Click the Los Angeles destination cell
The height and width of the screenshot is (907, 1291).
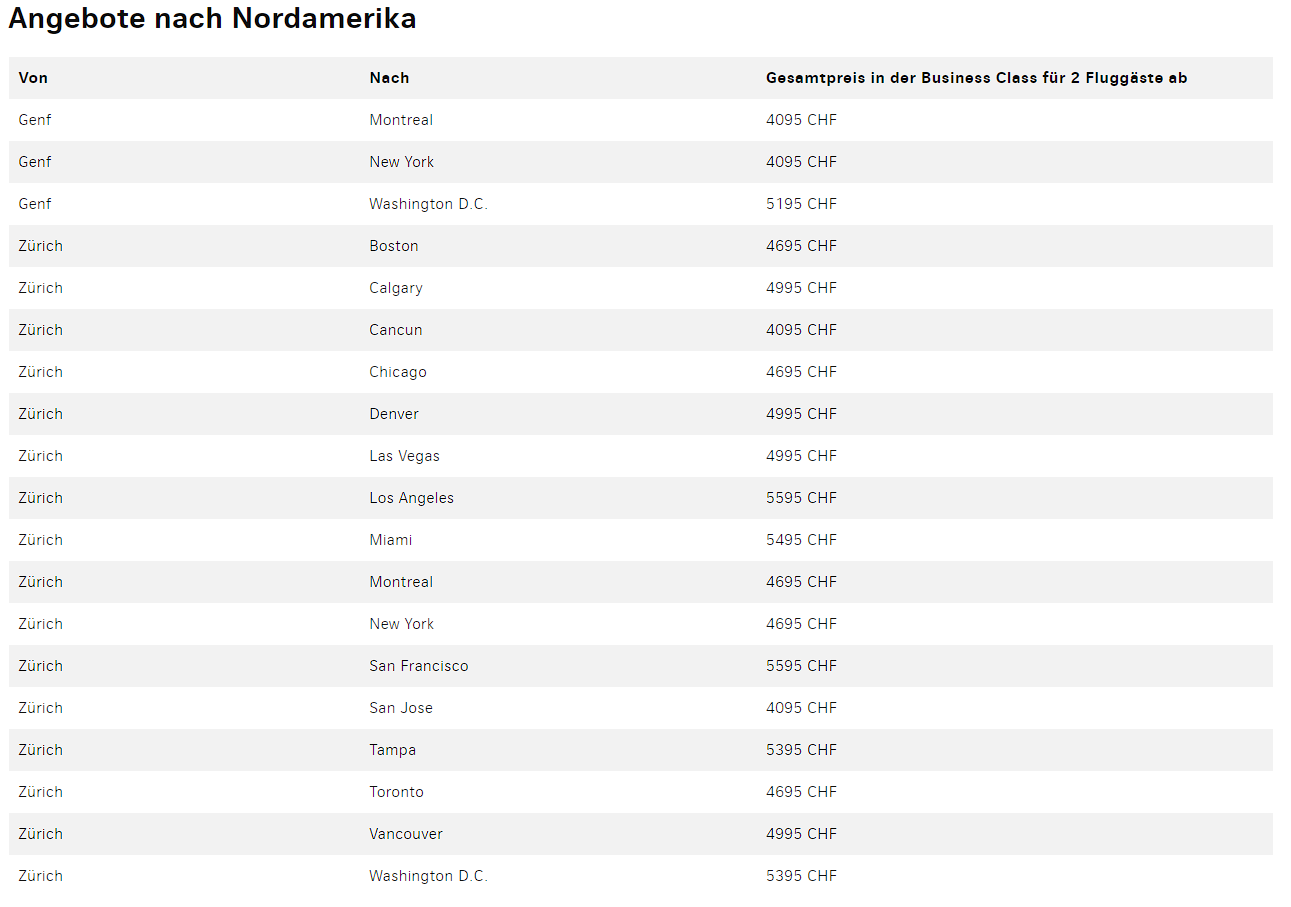pyautogui.click(x=411, y=498)
